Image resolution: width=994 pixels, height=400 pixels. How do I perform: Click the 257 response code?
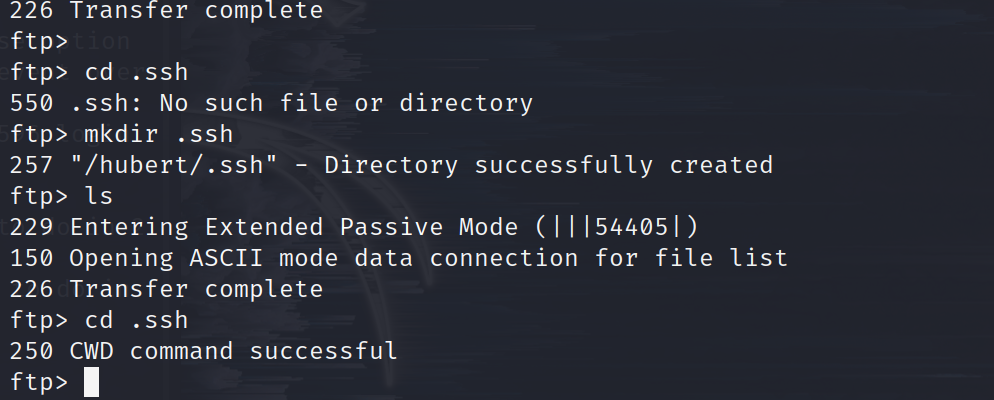tap(32, 165)
